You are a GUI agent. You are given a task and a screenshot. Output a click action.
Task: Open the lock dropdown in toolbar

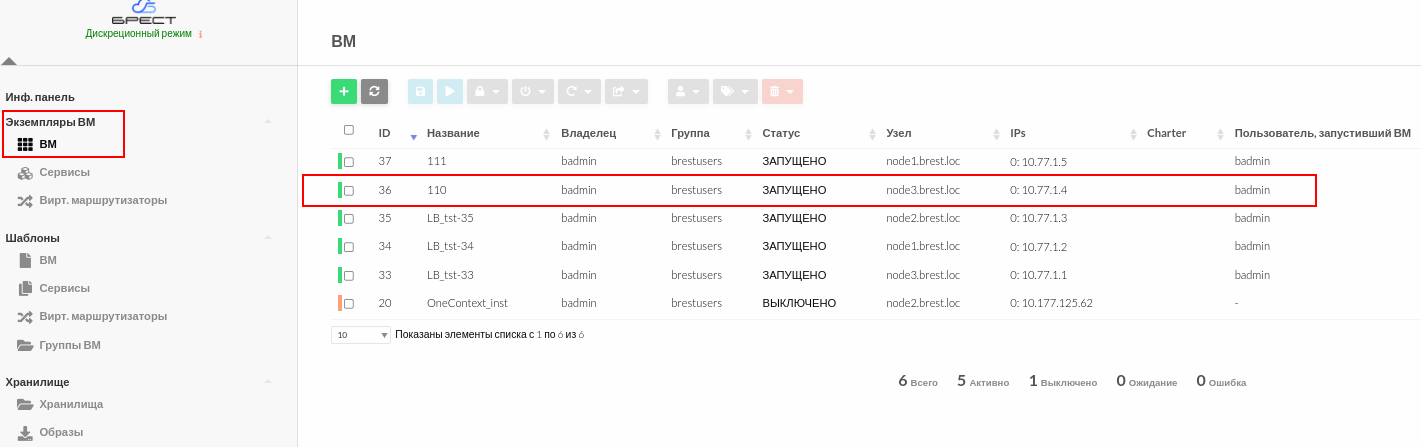click(x=487, y=91)
